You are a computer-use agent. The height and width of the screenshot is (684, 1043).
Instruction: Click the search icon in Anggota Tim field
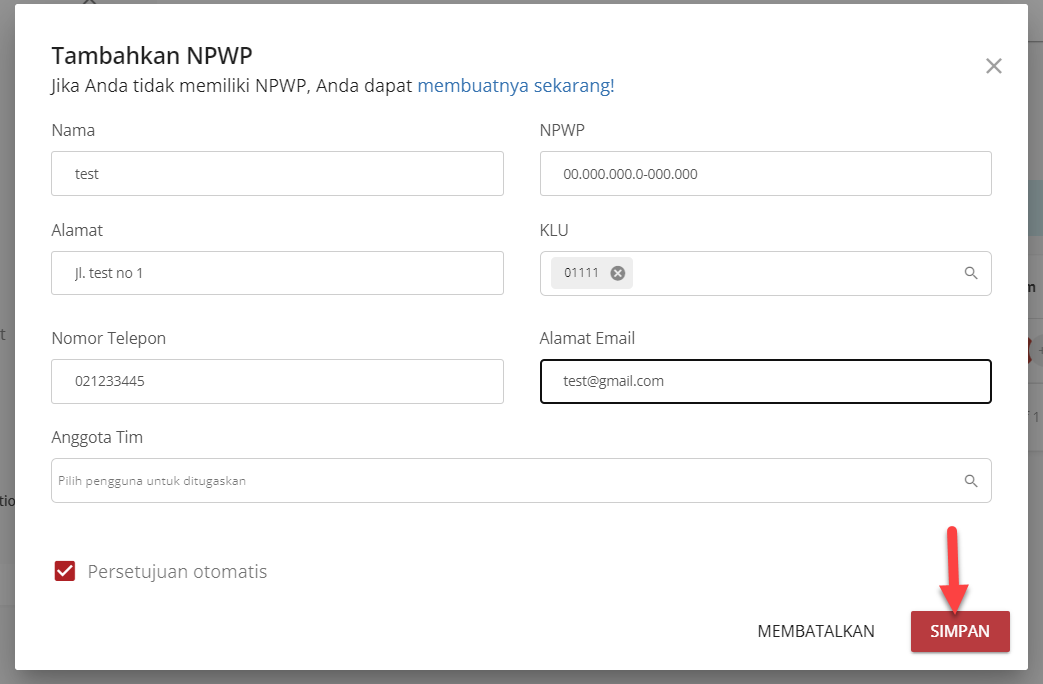(x=970, y=481)
